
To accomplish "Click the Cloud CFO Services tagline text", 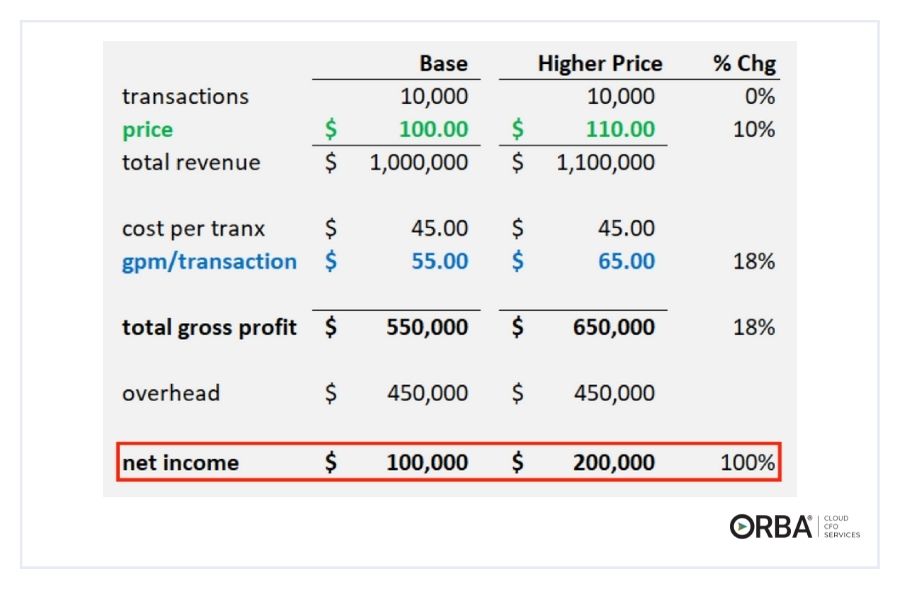I will [x=841, y=526].
